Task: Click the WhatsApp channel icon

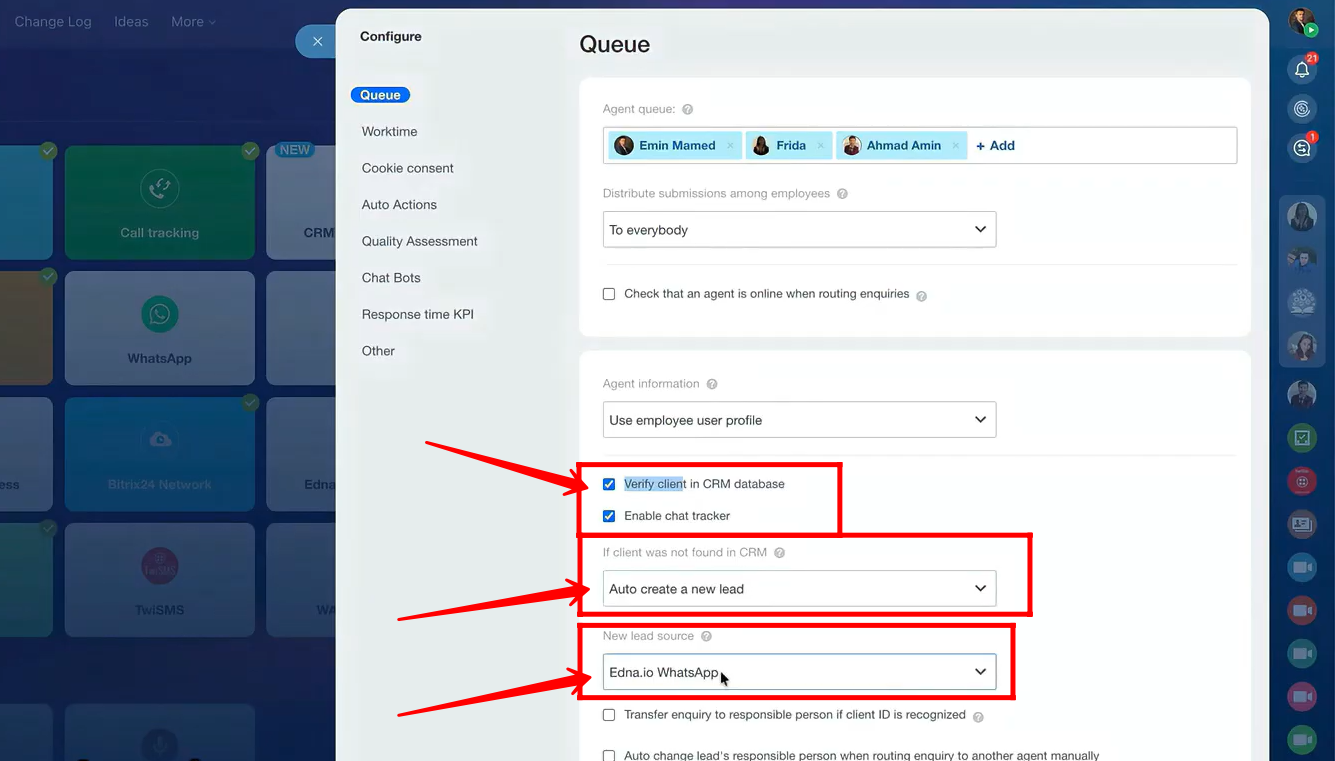Action: [x=160, y=315]
